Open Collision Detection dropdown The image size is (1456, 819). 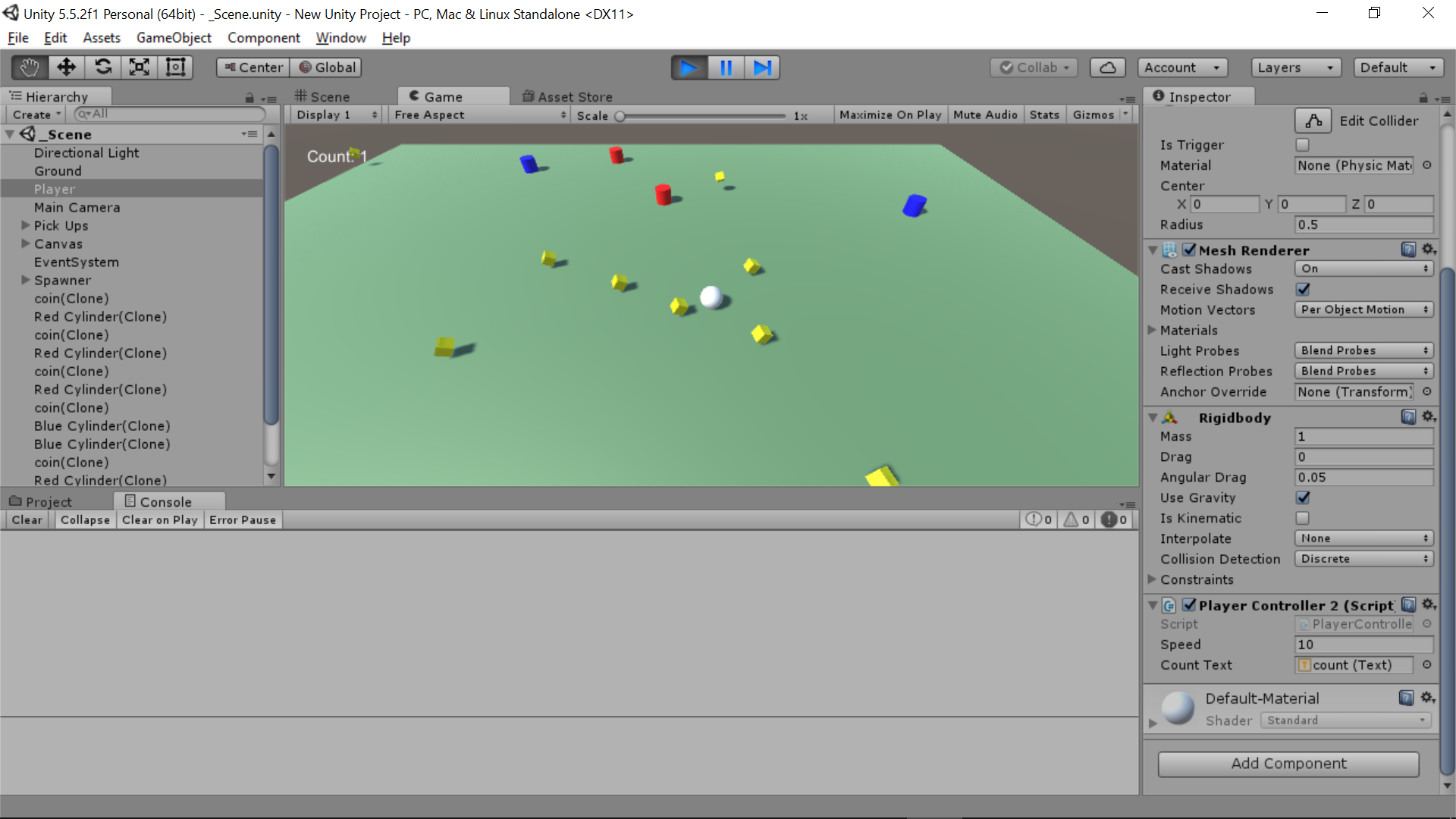coord(1363,559)
